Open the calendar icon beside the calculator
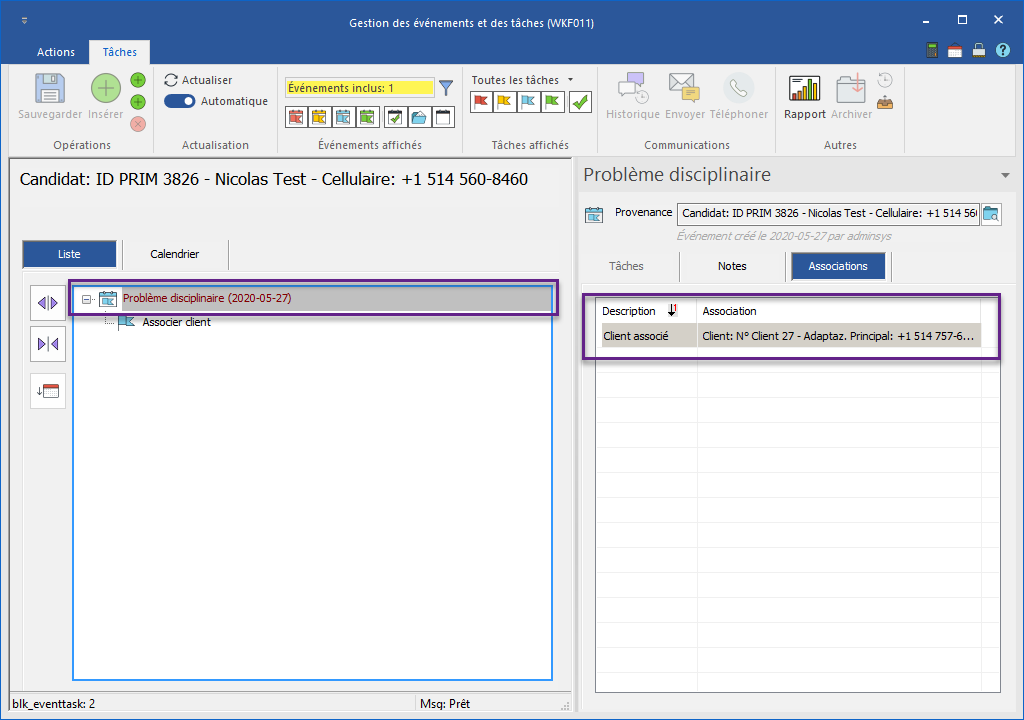 pos(955,50)
